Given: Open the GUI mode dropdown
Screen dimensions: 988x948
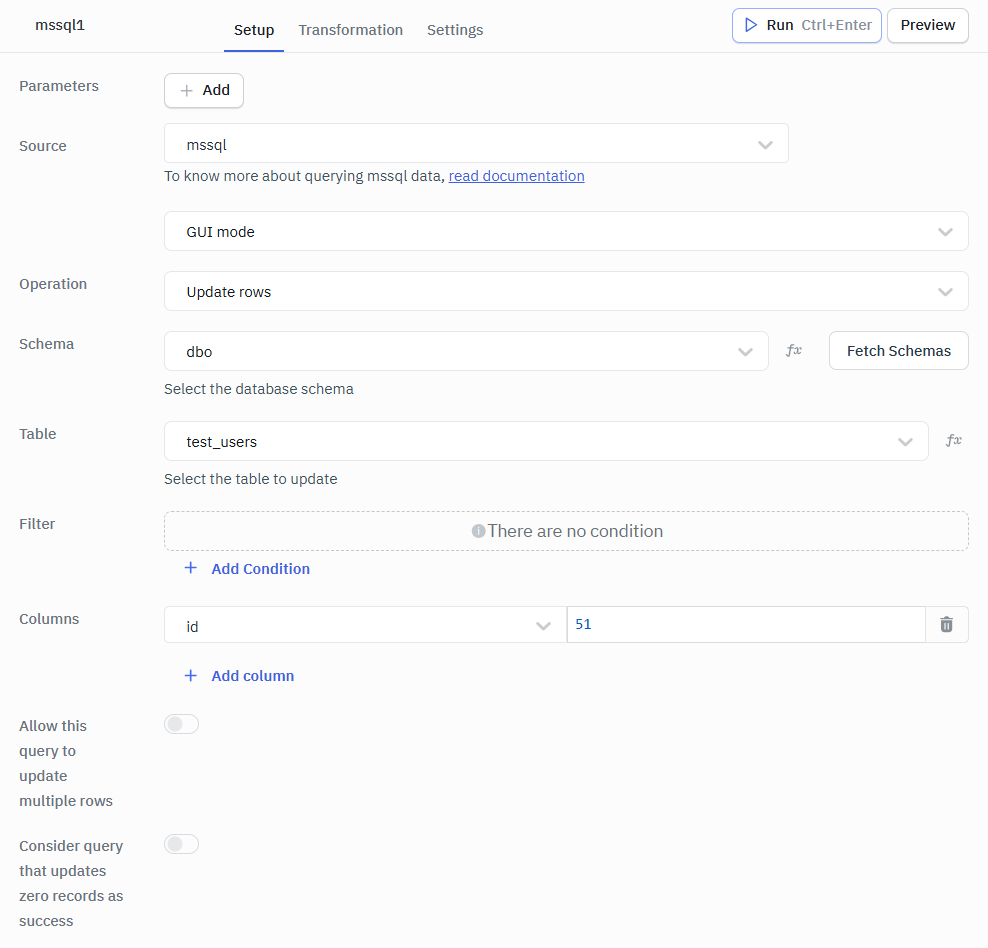Looking at the screenshot, I should [566, 231].
